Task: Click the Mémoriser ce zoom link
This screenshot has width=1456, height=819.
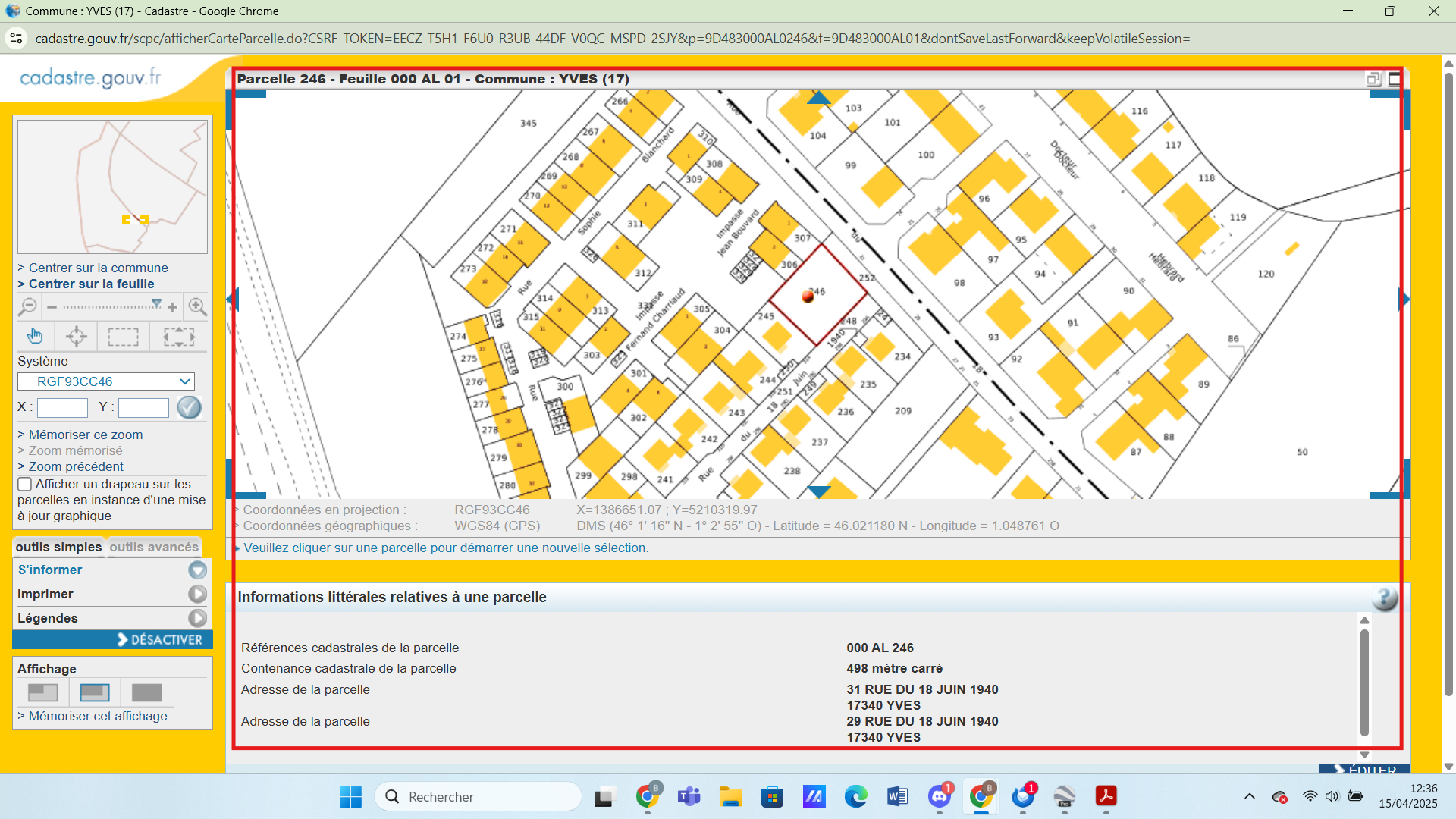Action: click(x=85, y=435)
